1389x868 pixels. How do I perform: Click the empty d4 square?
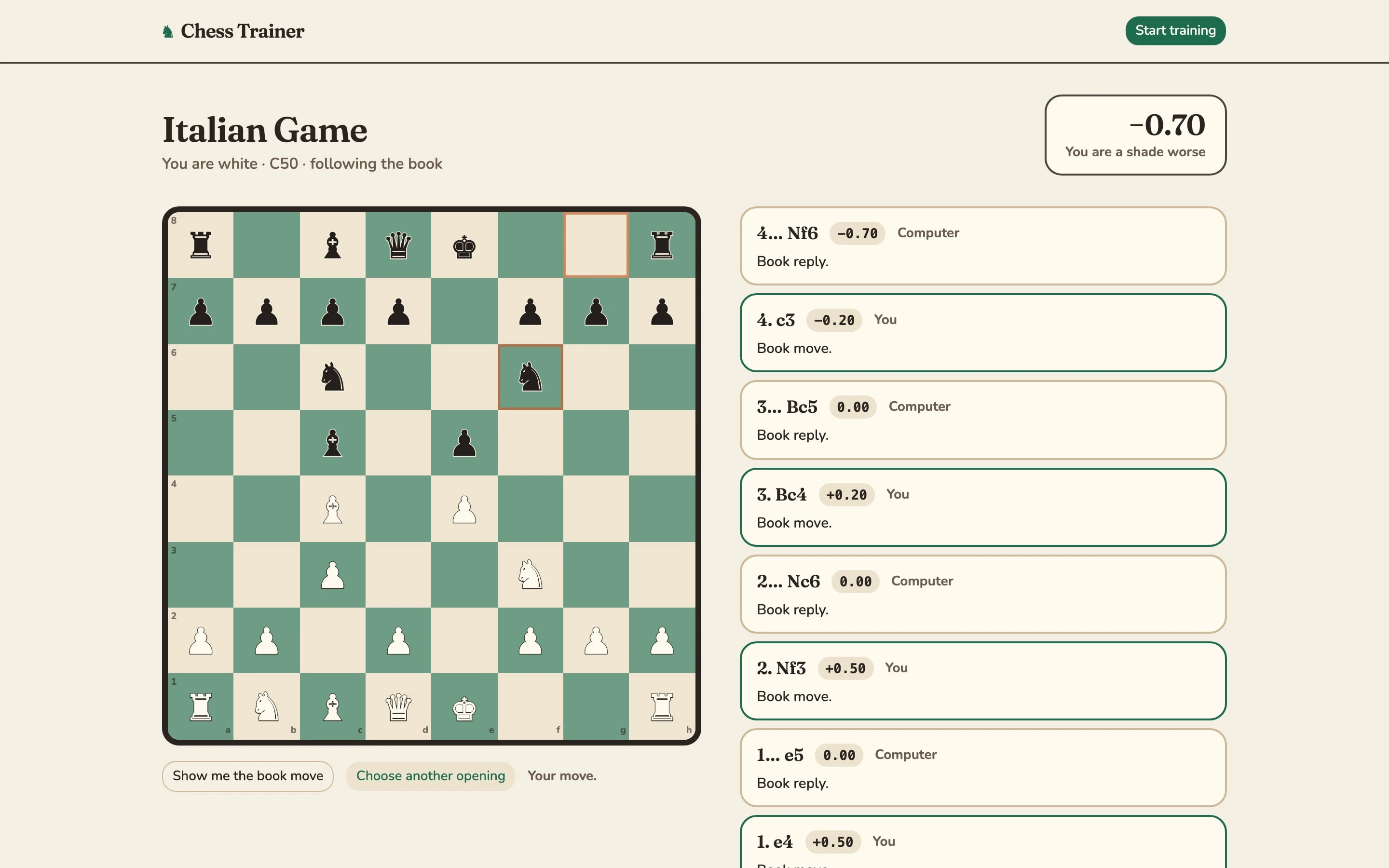coord(398,509)
